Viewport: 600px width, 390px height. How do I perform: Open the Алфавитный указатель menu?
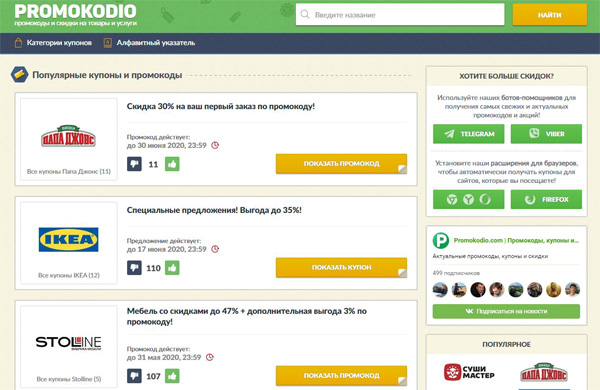(x=156, y=43)
